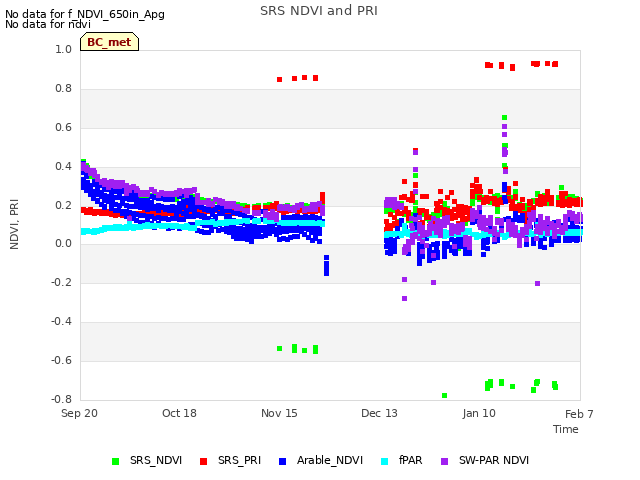This screenshot has width=640, height=480.
Task: Click the Nov 15 x-axis tick label
Action: coord(279,413)
